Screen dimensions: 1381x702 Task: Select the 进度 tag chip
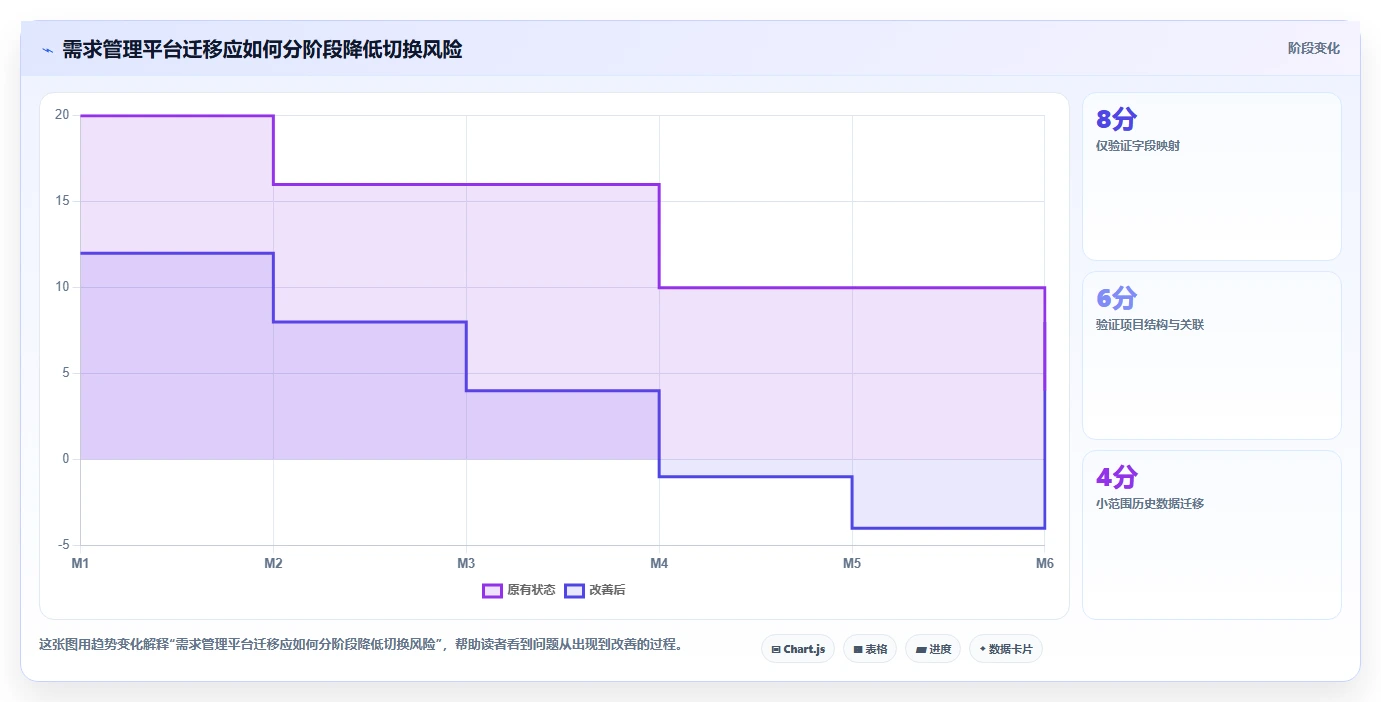coord(933,649)
